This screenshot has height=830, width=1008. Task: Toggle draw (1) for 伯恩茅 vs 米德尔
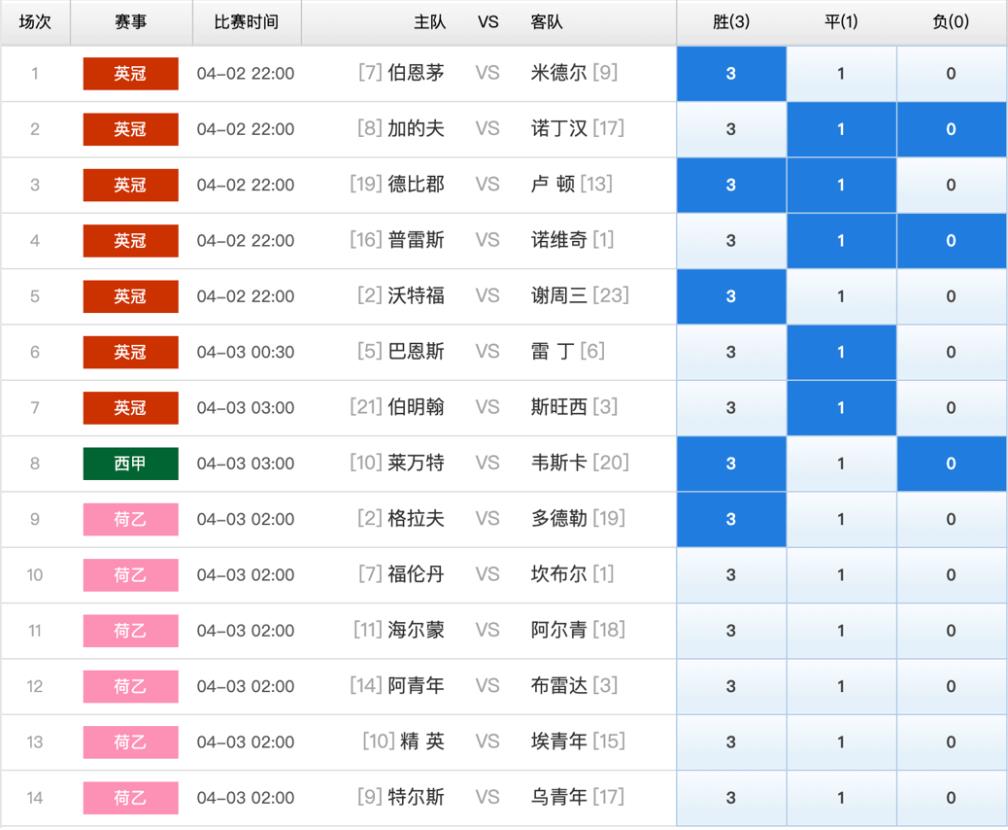(841, 73)
